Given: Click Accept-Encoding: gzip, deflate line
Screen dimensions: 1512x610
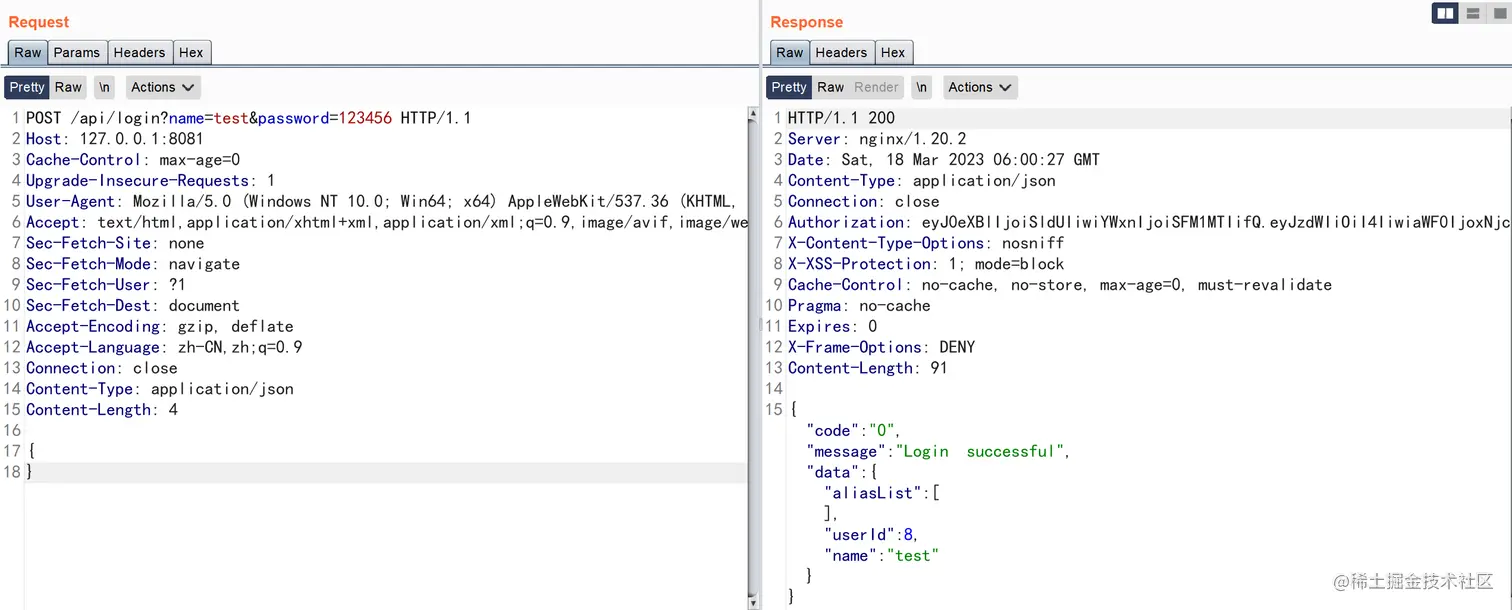Looking at the screenshot, I should point(160,326).
